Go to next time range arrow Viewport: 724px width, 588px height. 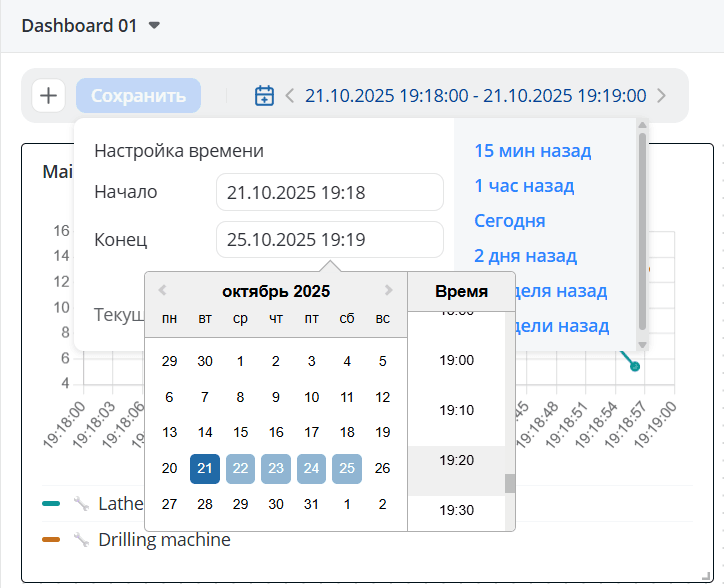click(x=662, y=96)
